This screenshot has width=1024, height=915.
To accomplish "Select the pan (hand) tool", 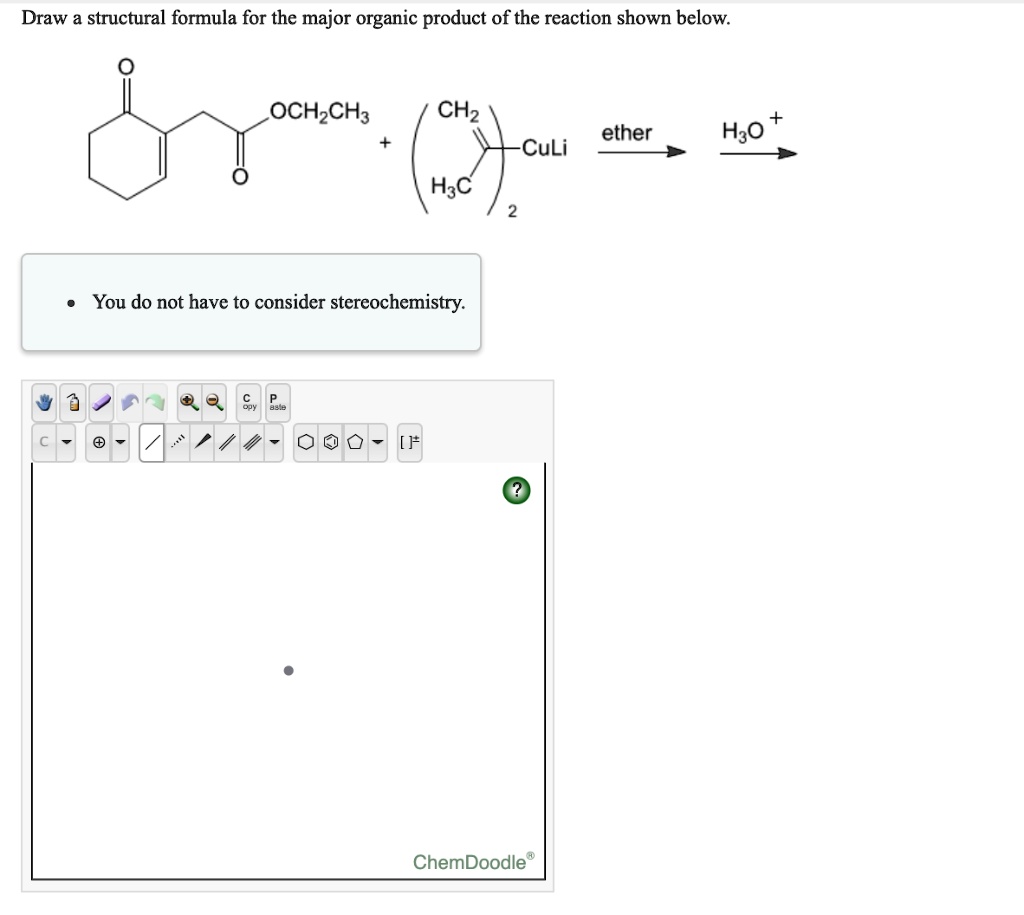I will click(x=44, y=401).
